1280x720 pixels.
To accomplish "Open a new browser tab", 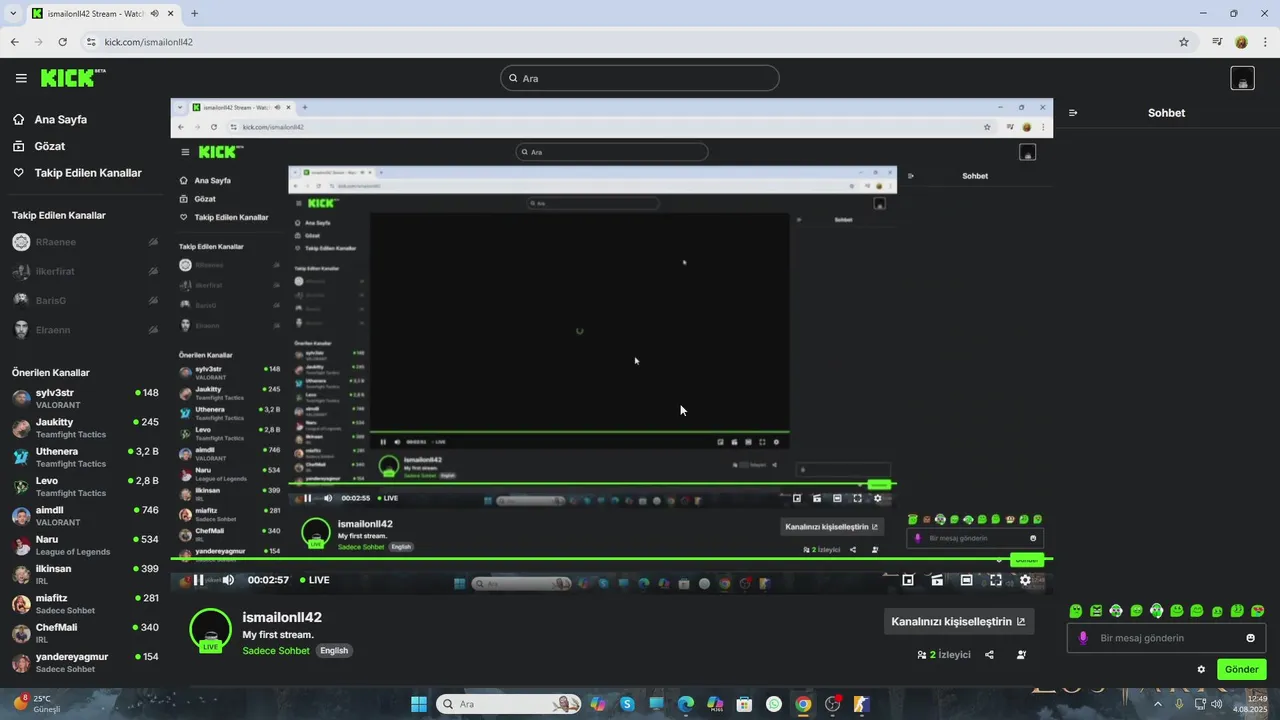I will click(x=194, y=14).
